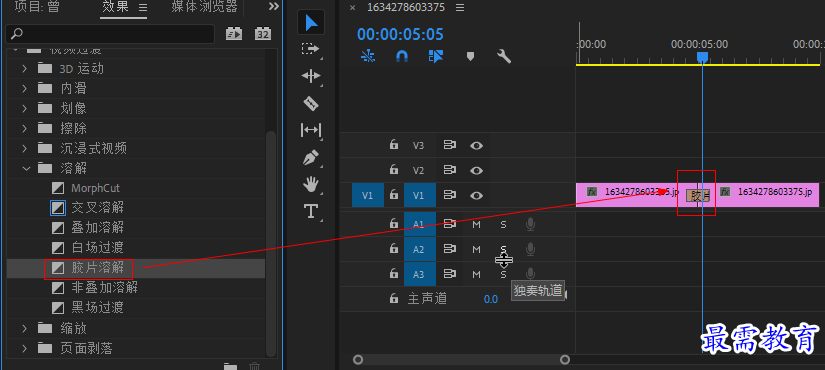The width and height of the screenshot is (825, 370).
Task: Select the 胶片 transition on V1
Action: pyautogui.click(x=698, y=196)
